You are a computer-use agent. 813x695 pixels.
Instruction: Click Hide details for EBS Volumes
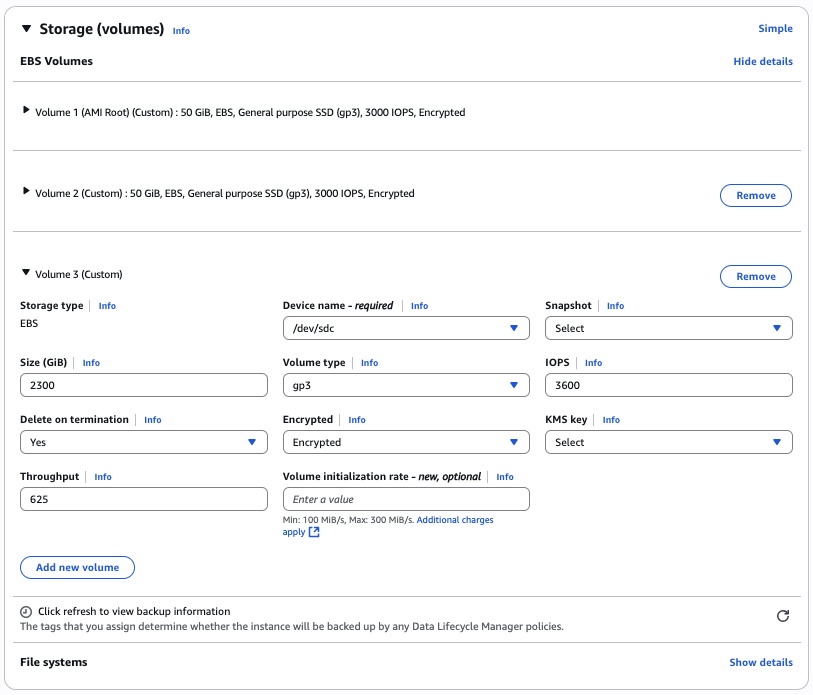tap(763, 62)
